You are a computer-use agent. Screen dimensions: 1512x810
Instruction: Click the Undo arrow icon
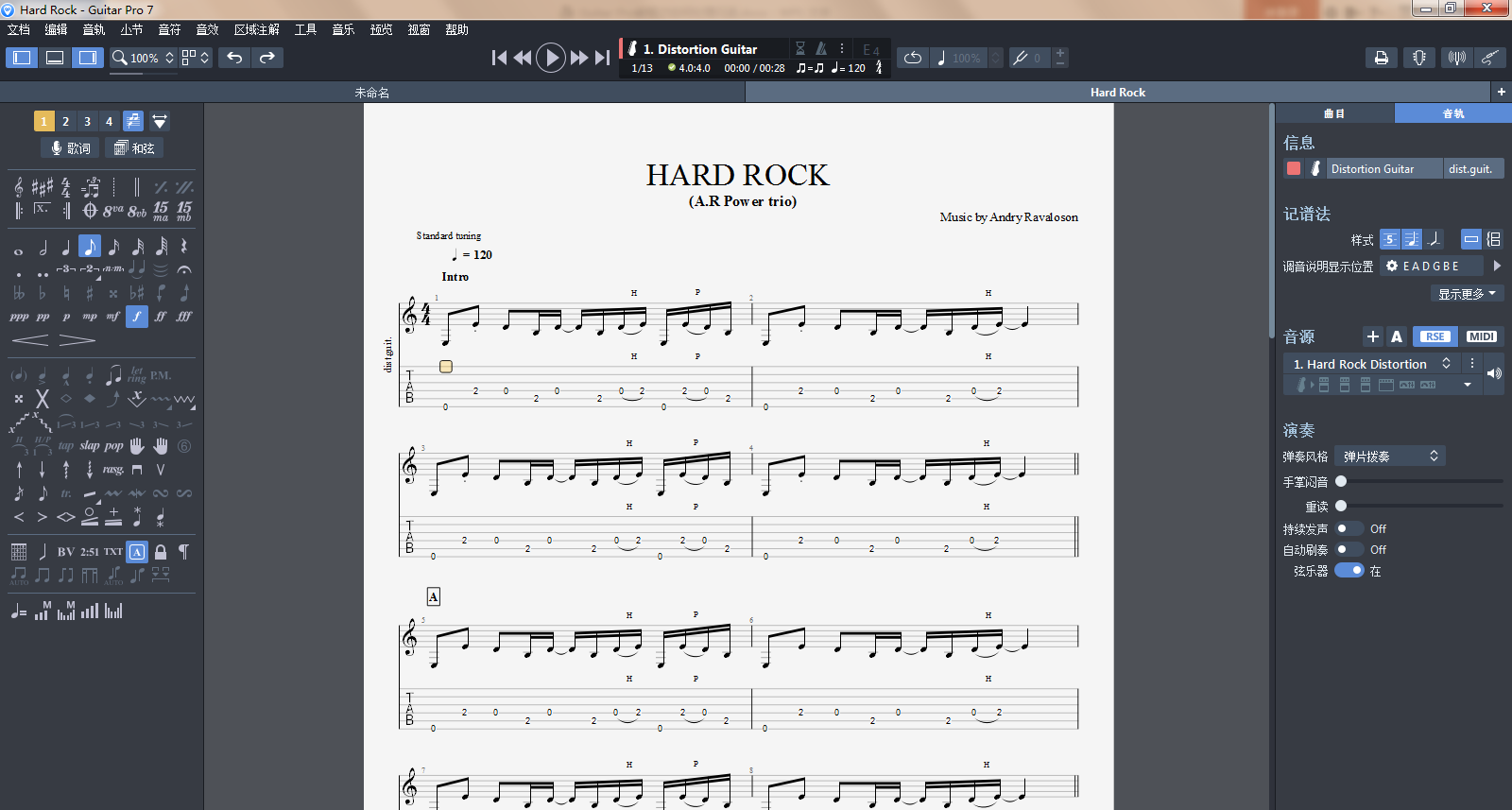(234, 58)
